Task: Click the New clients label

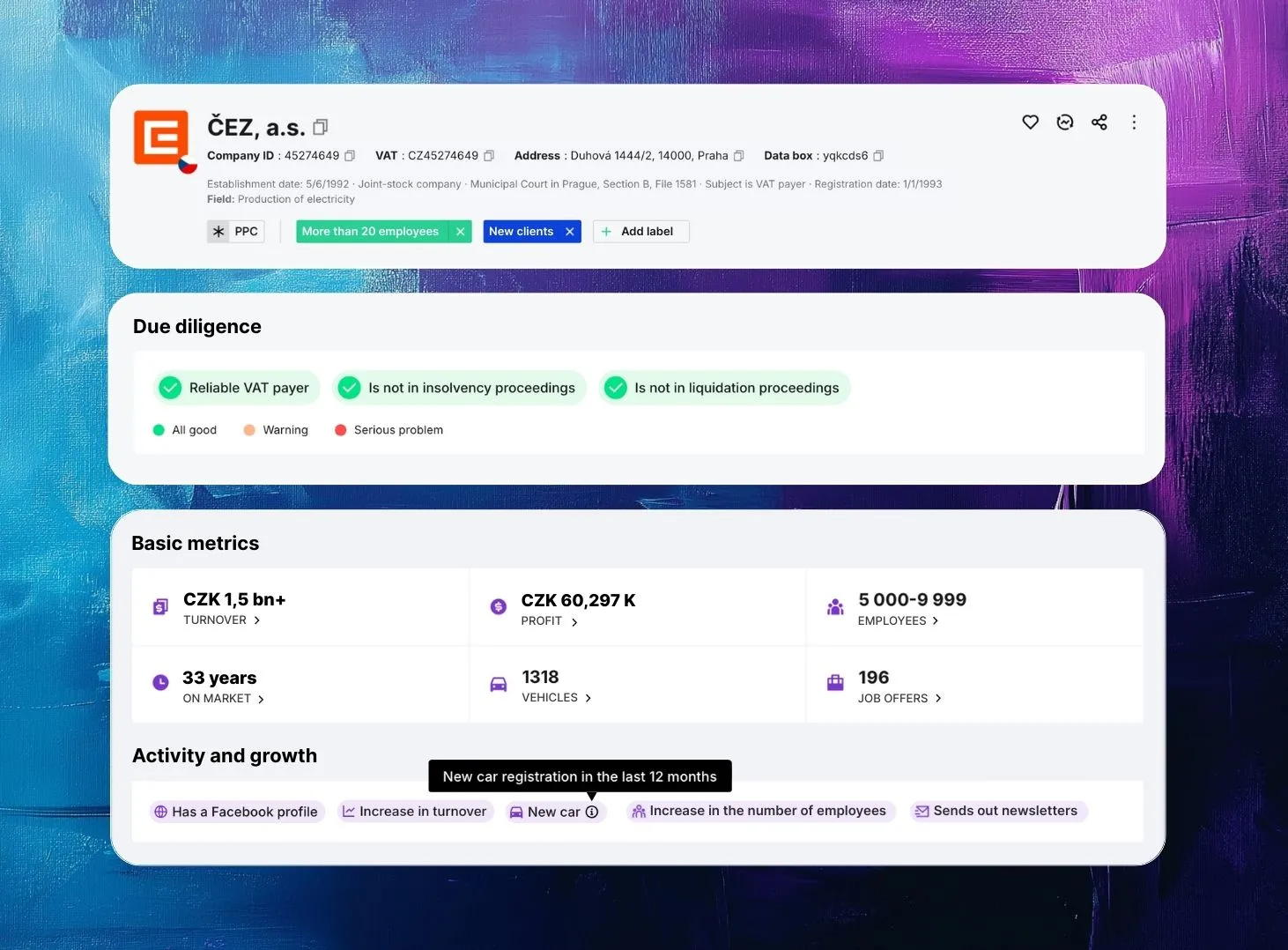Action: tap(522, 232)
